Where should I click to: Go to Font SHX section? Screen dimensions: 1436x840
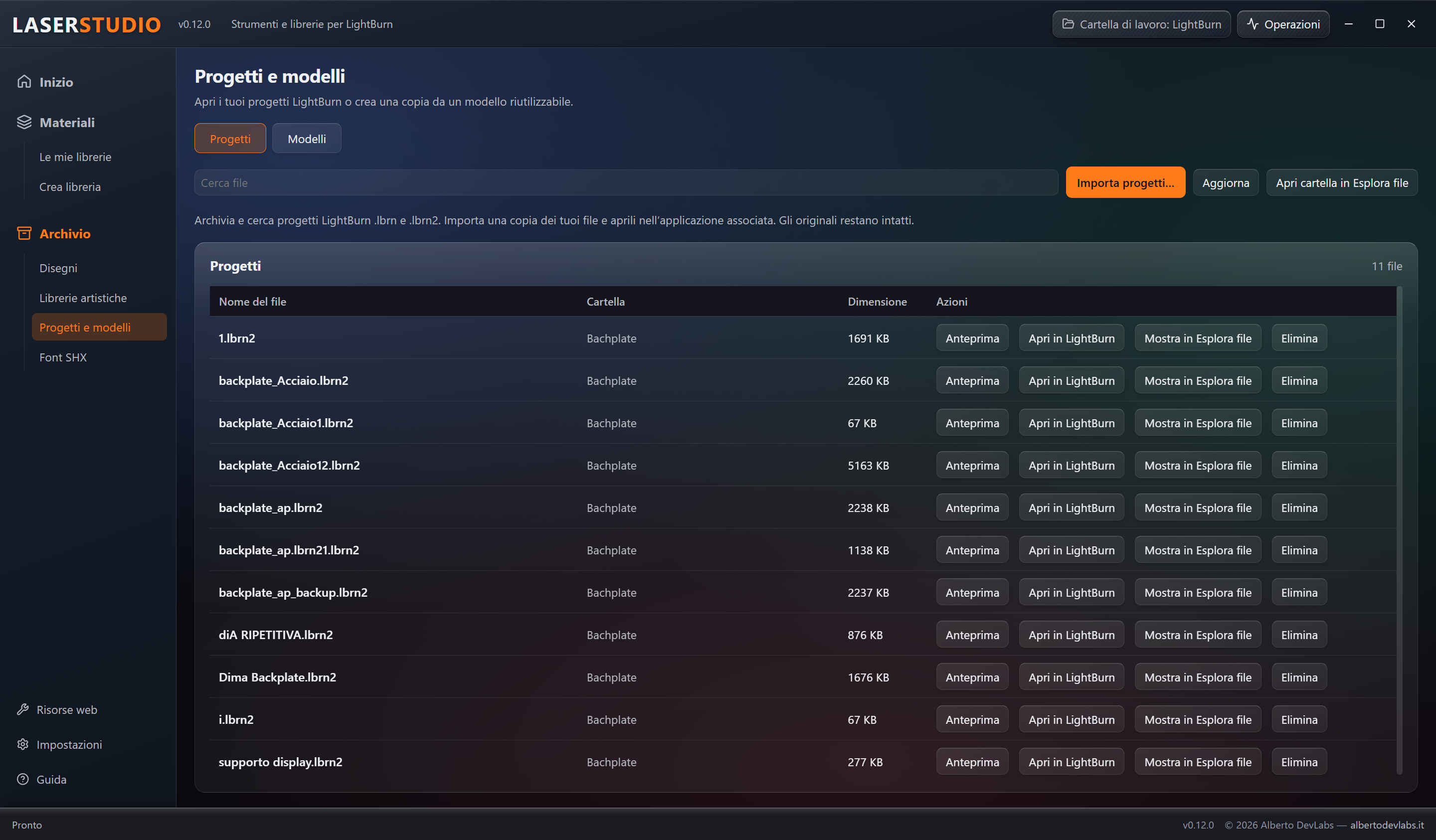pos(63,357)
